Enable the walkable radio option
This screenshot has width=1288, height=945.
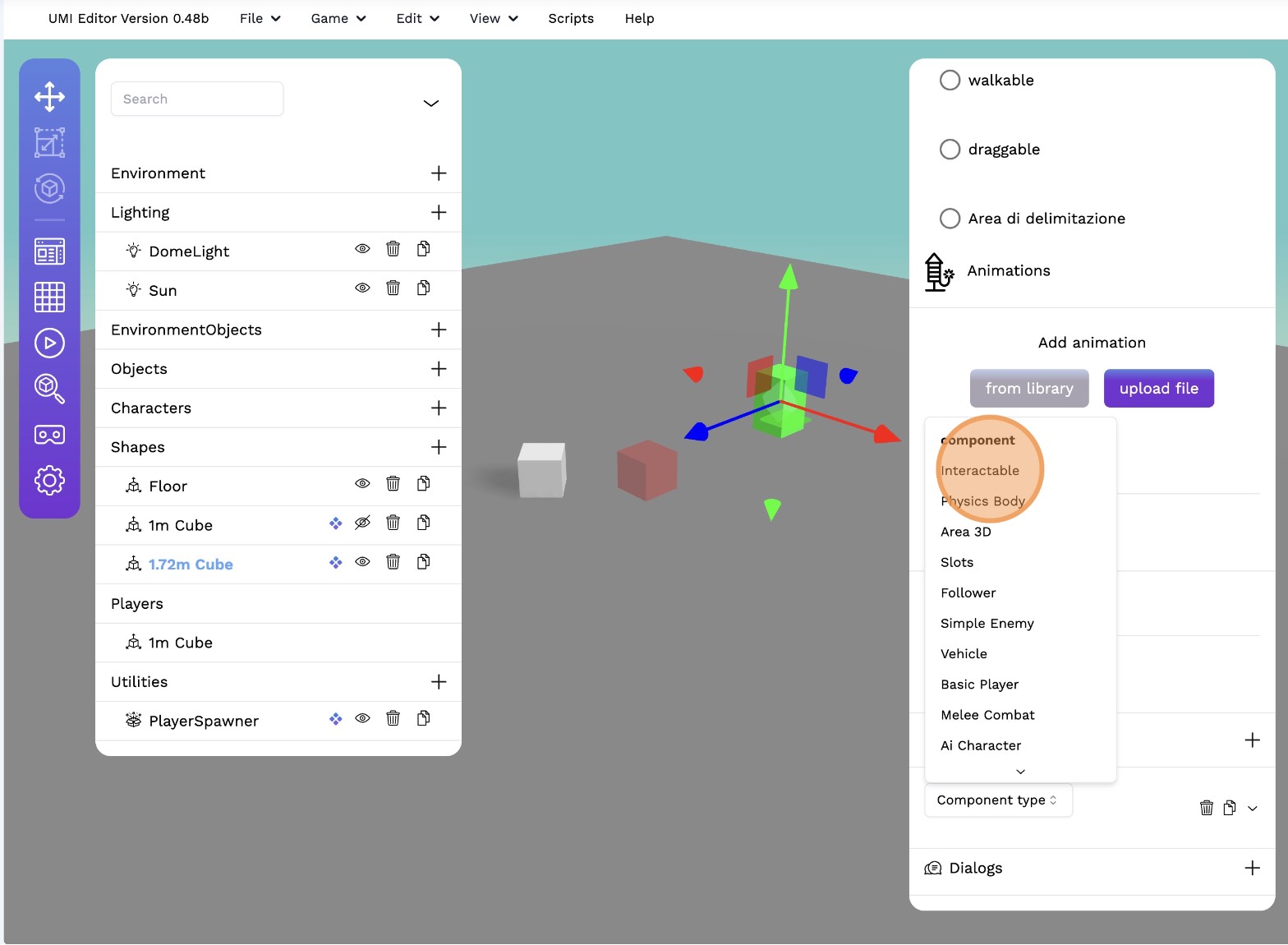(x=950, y=80)
